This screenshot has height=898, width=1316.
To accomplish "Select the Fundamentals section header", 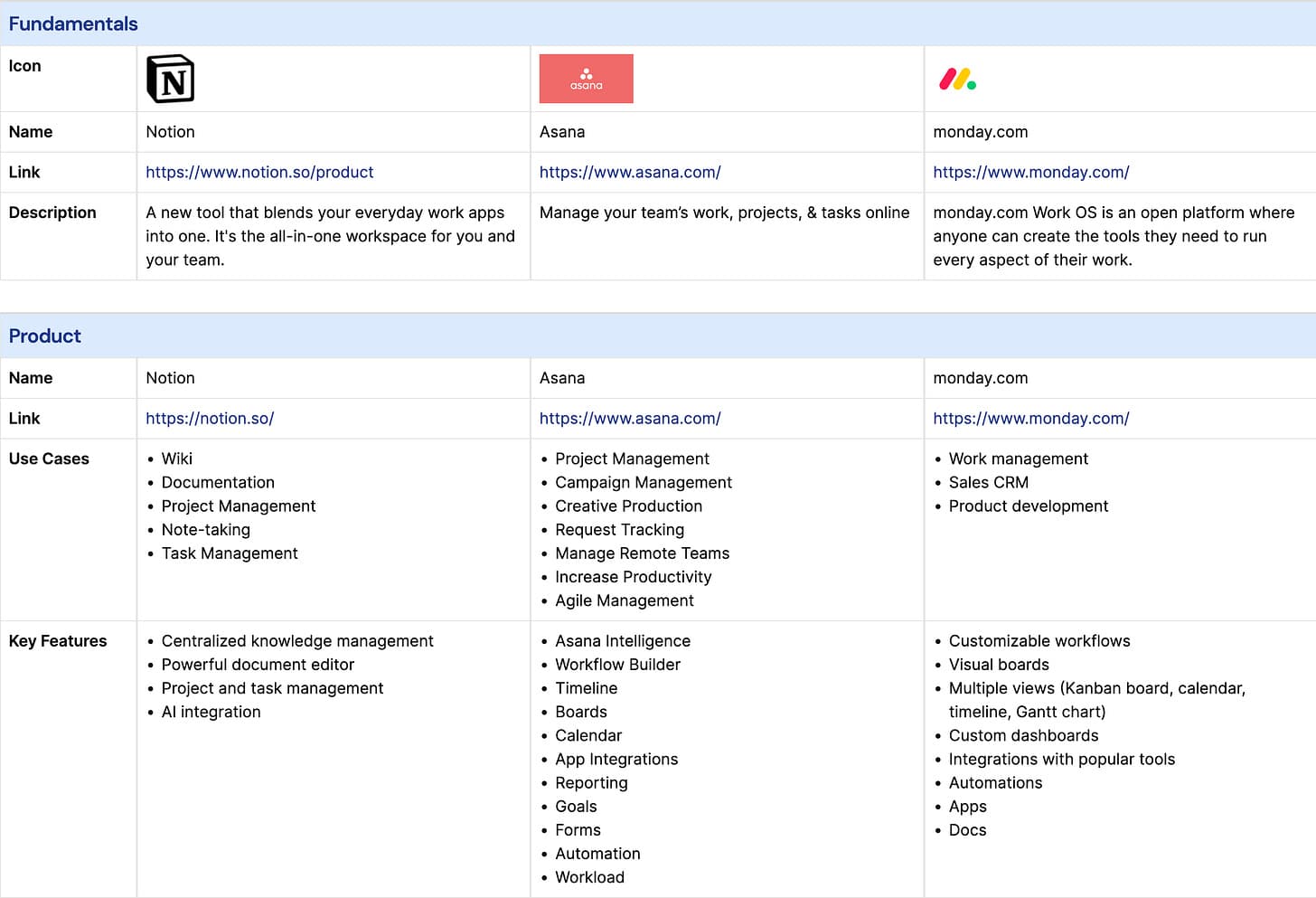I will pos(73,24).
